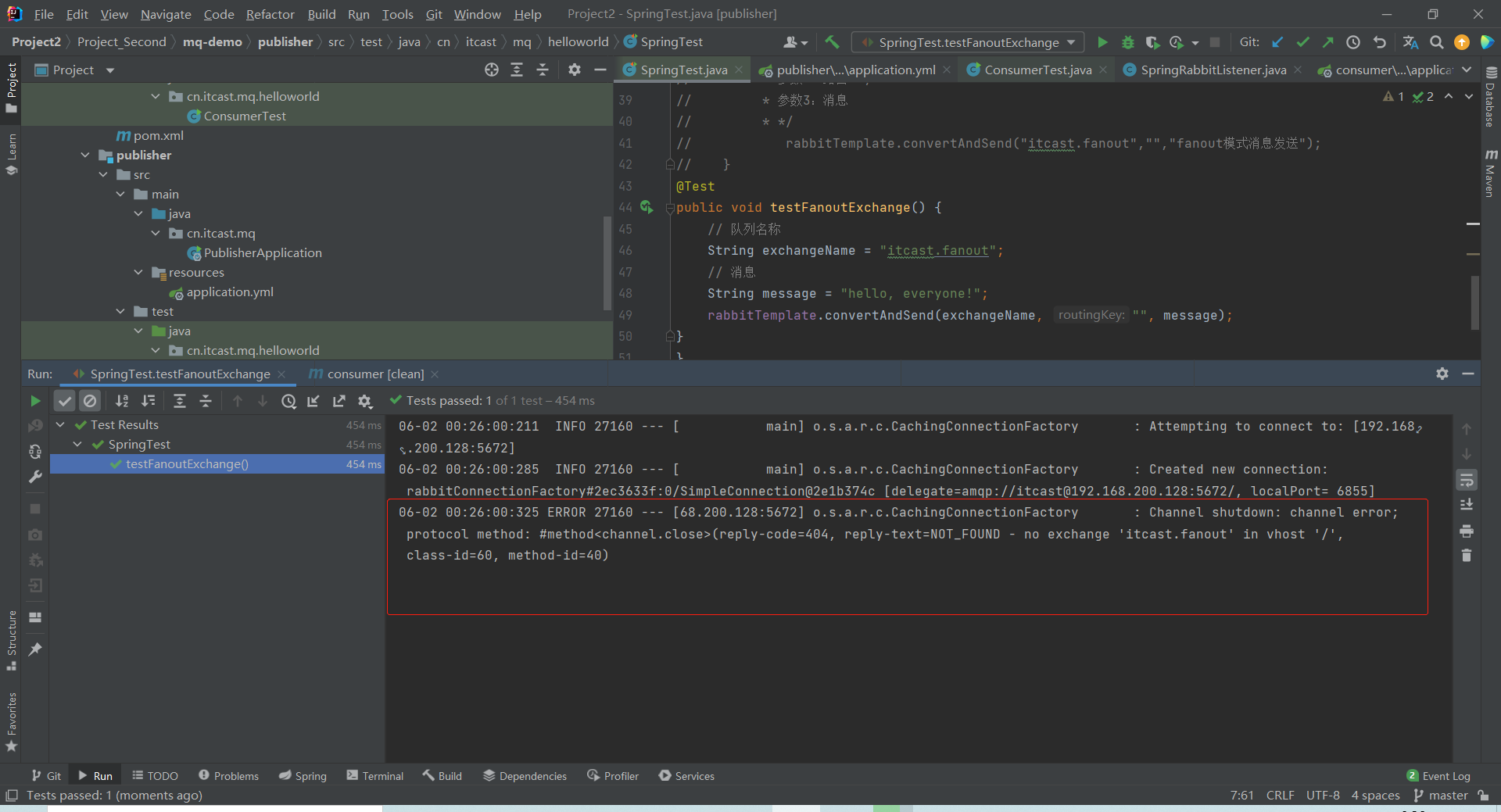Viewport: 1501px width, 812px height.
Task: Clear console with trash icon
Action: coord(1467,556)
